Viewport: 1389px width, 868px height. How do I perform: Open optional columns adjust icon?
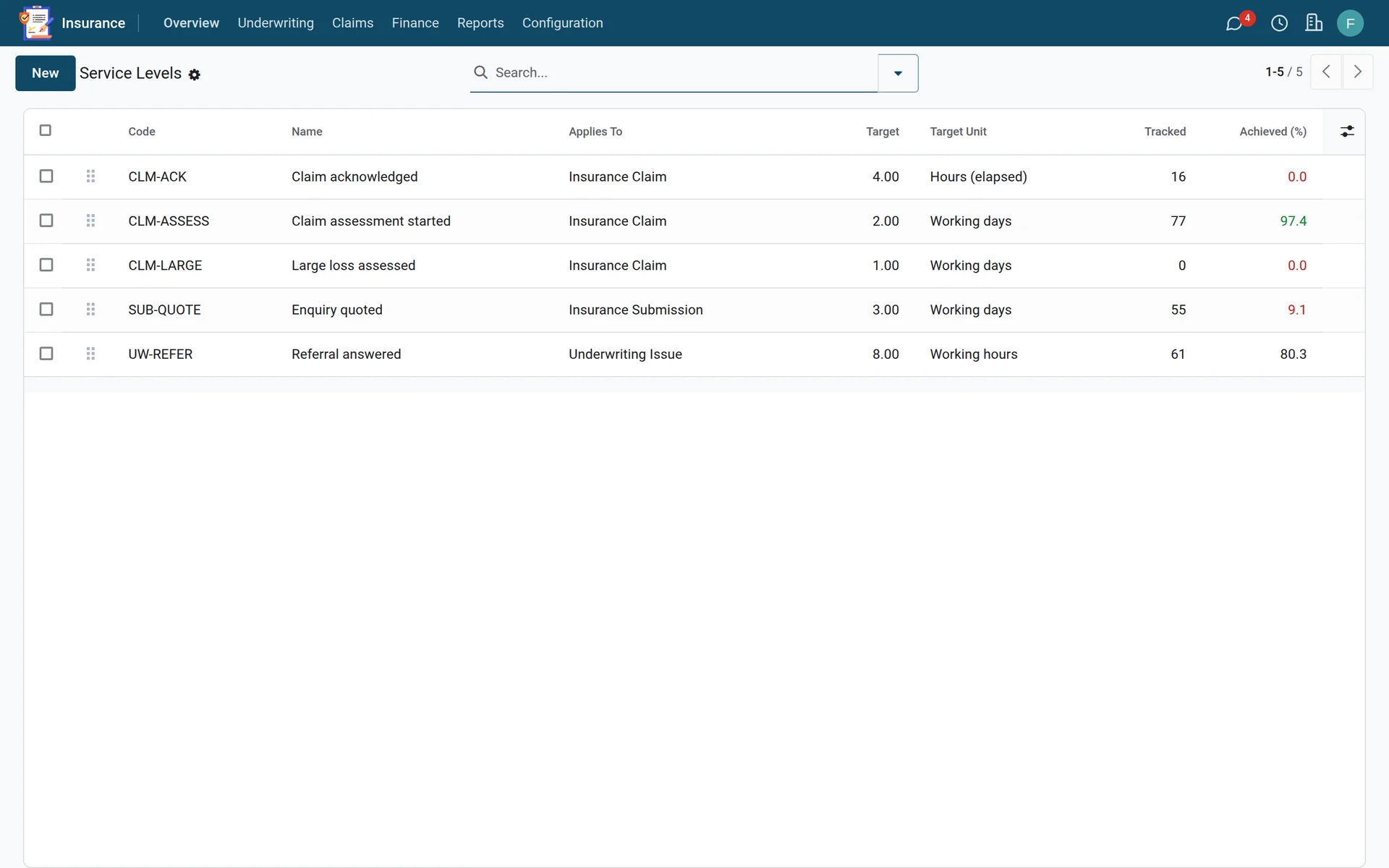[x=1347, y=131]
